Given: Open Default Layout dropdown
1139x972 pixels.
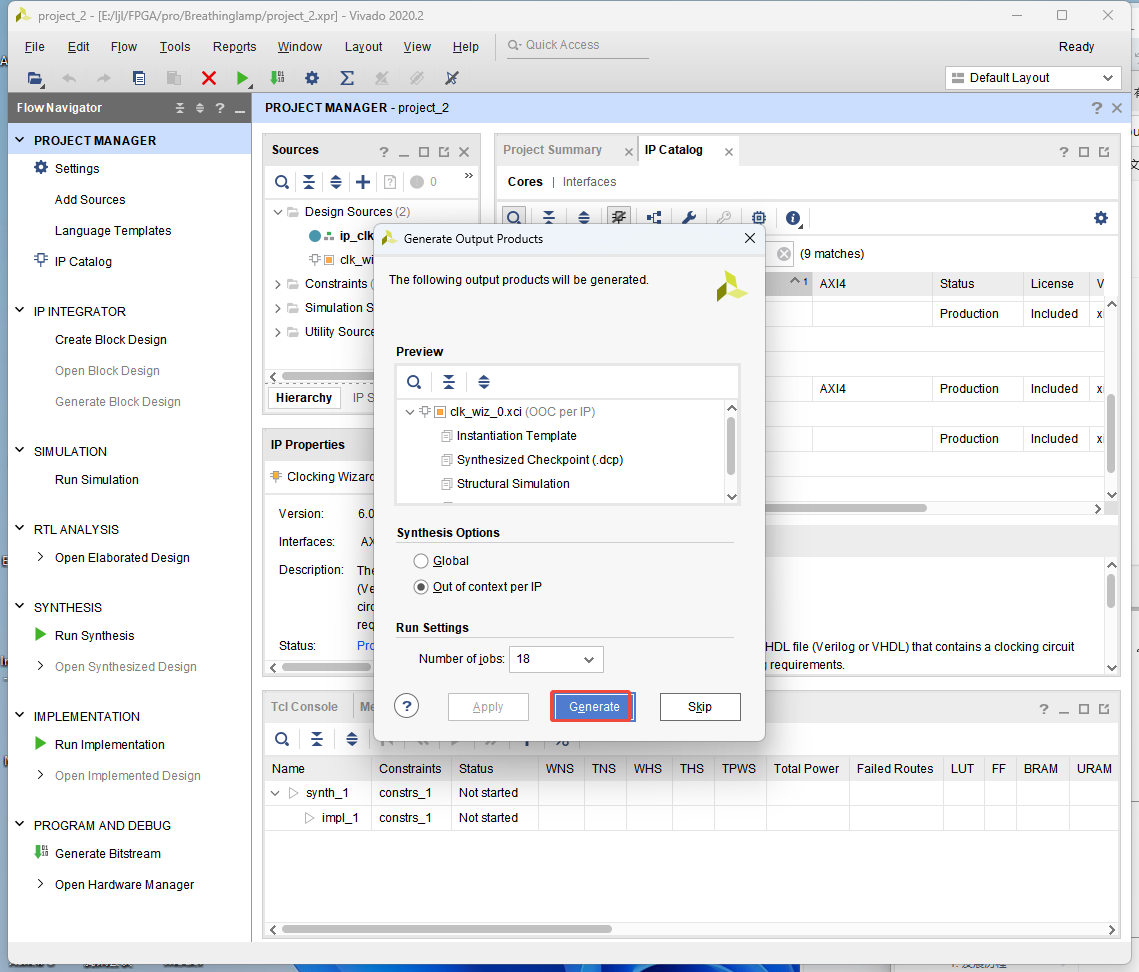Looking at the screenshot, I should tap(1033, 78).
